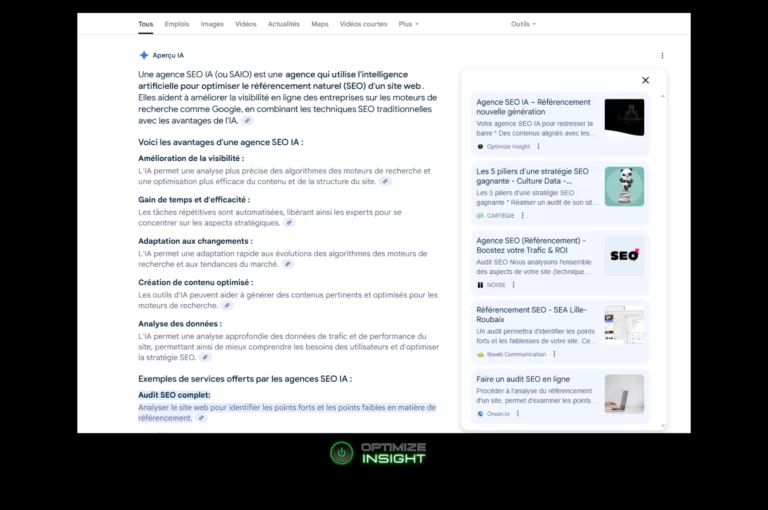Click source link icon after 'avantages de l'IA'
768x510 pixels.
247,121
